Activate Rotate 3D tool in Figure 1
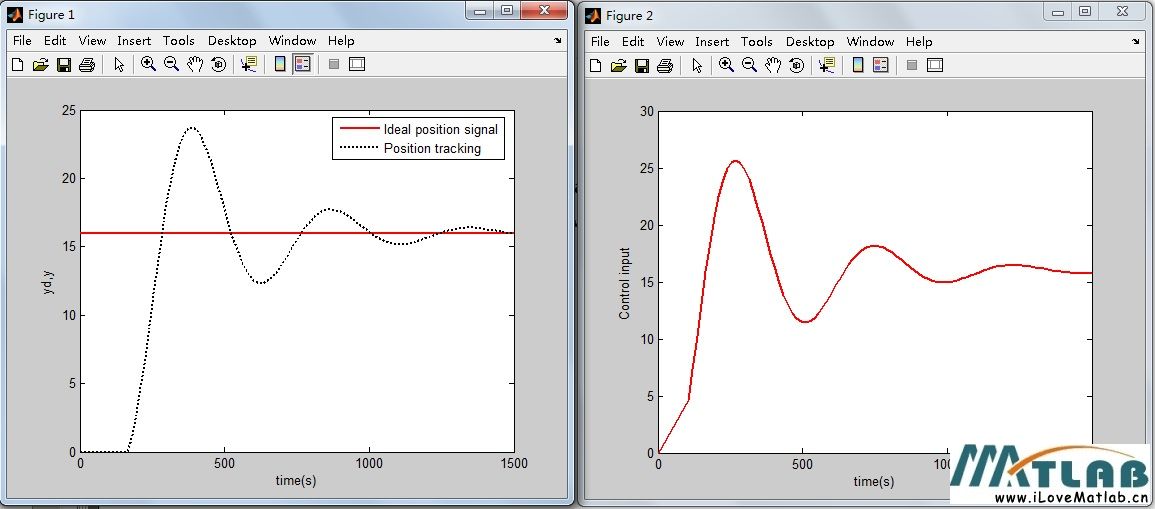1155x509 pixels. 218,64
